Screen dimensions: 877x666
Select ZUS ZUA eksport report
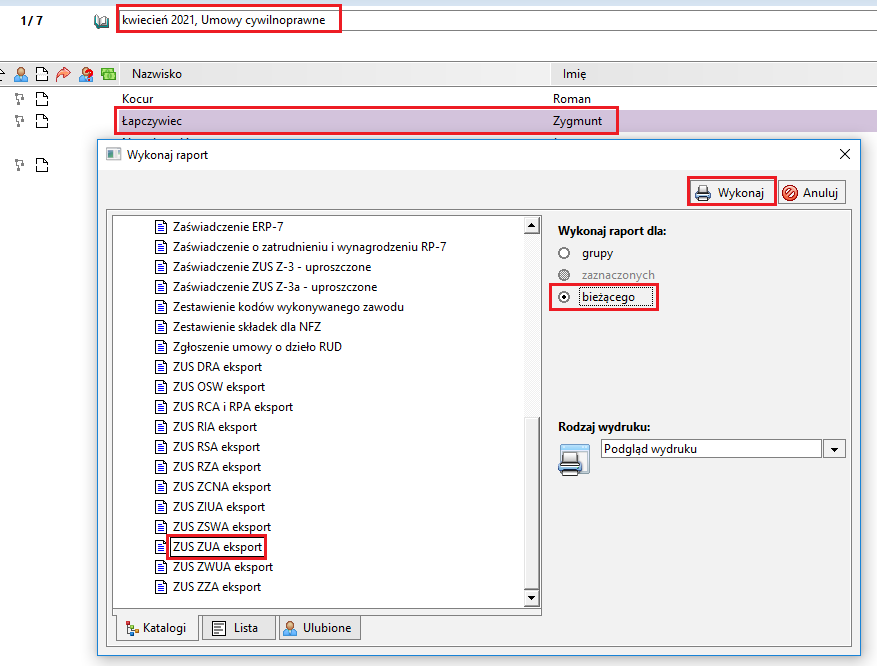point(217,547)
